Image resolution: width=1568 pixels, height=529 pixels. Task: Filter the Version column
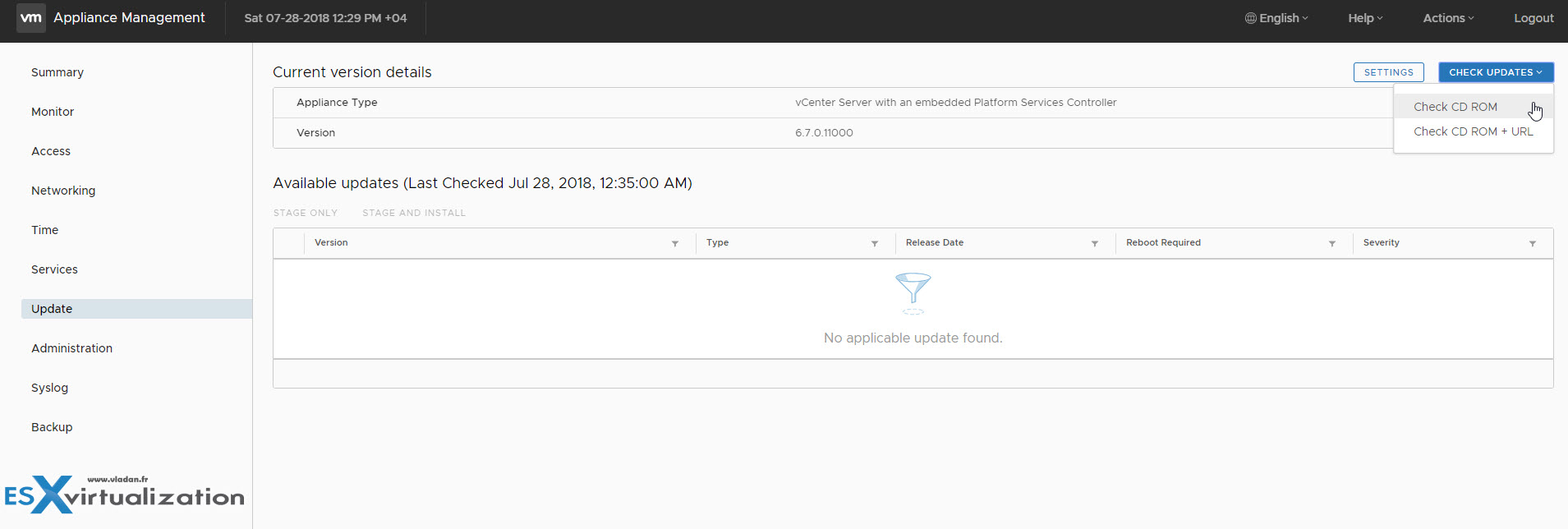pos(675,243)
